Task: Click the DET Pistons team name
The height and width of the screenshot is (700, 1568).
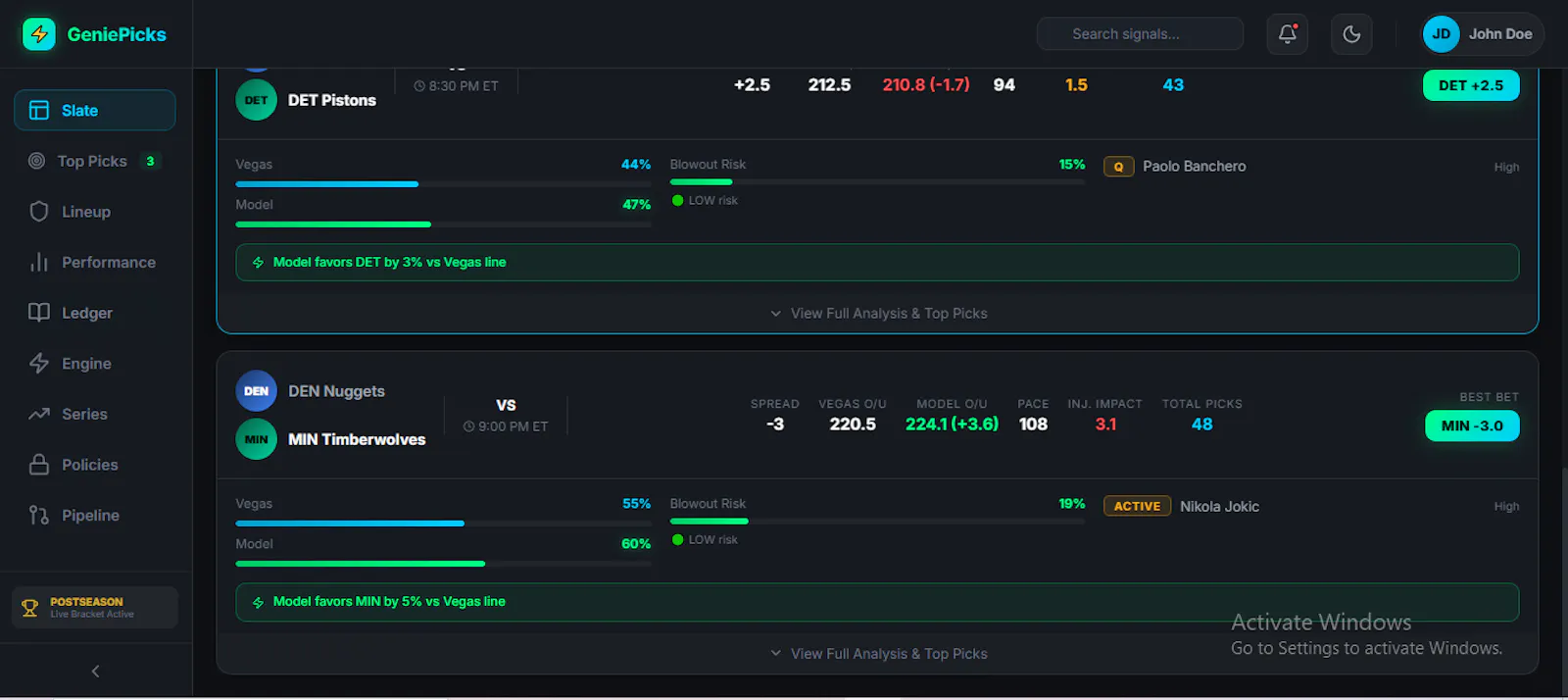Action: coord(332,100)
